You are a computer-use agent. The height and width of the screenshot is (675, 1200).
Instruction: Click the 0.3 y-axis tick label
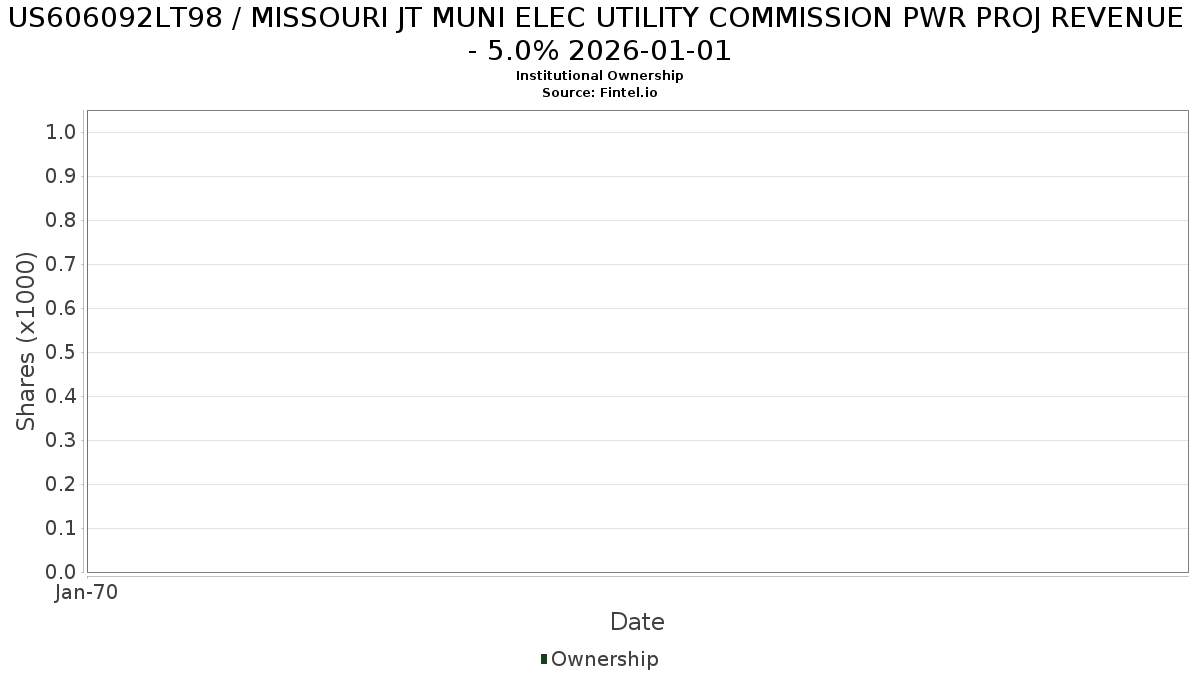[62, 441]
